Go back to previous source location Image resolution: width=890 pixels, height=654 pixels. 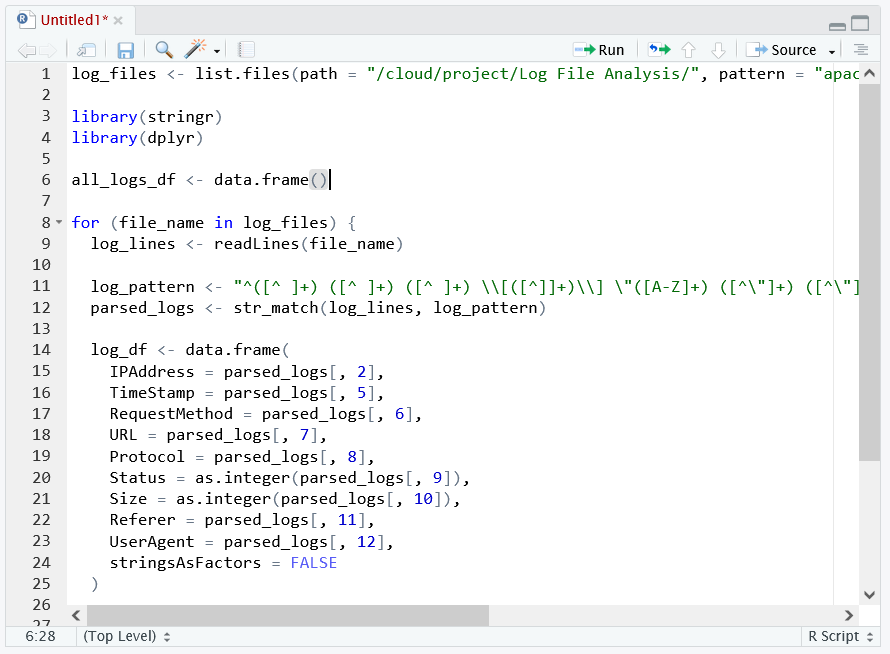[x=27, y=50]
